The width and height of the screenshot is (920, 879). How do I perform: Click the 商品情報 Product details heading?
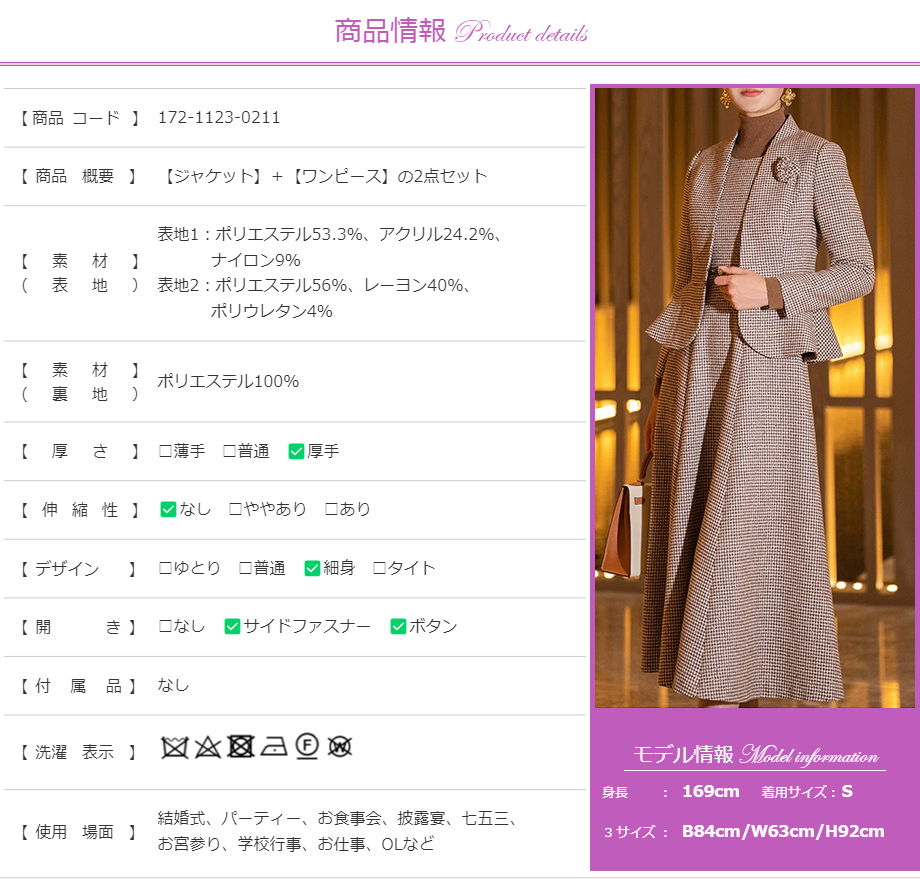point(461,32)
